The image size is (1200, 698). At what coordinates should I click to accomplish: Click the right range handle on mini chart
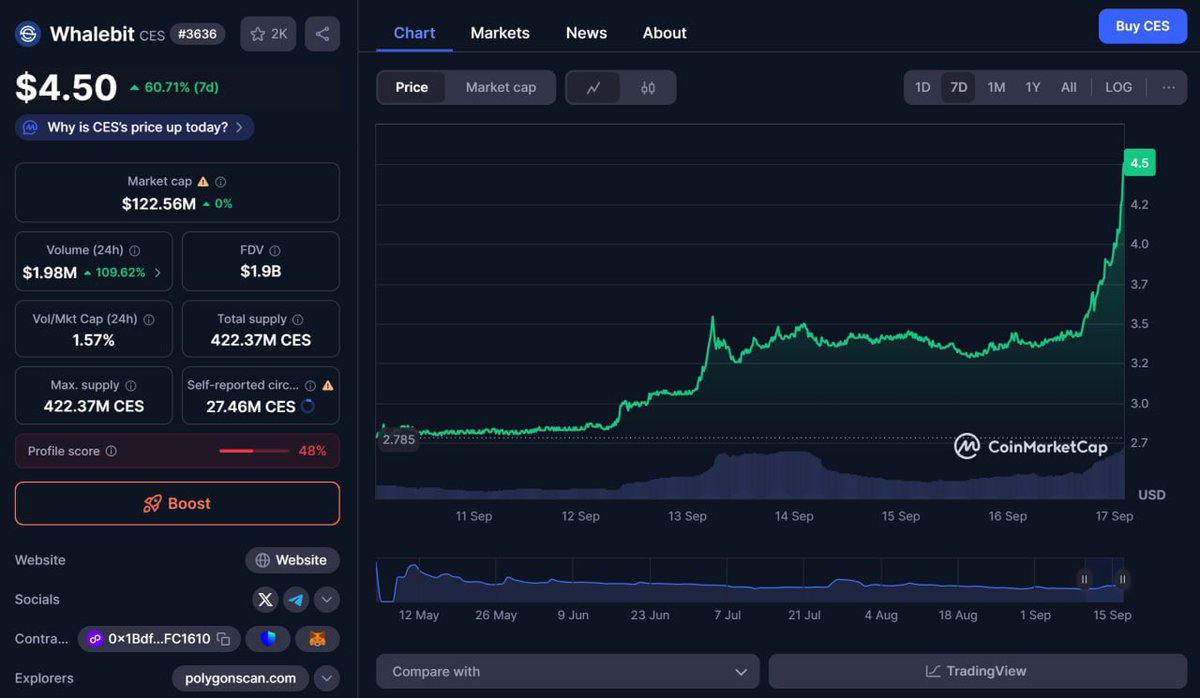point(1122,579)
